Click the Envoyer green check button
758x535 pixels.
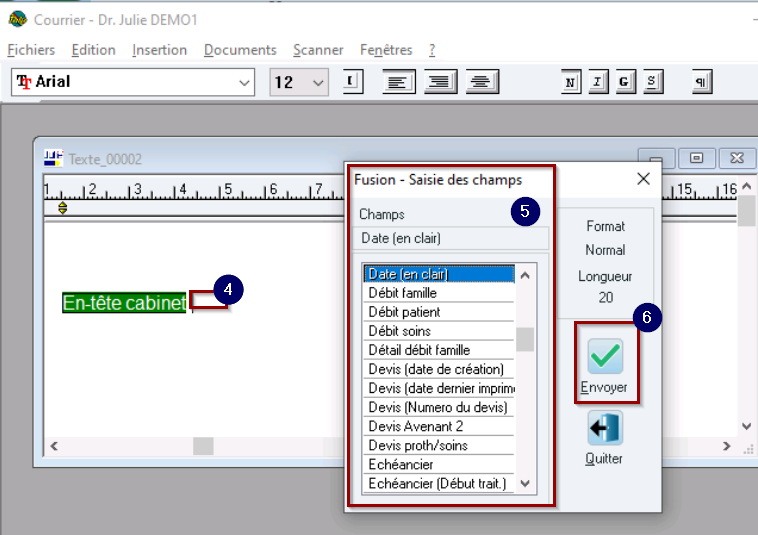click(x=605, y=357)
